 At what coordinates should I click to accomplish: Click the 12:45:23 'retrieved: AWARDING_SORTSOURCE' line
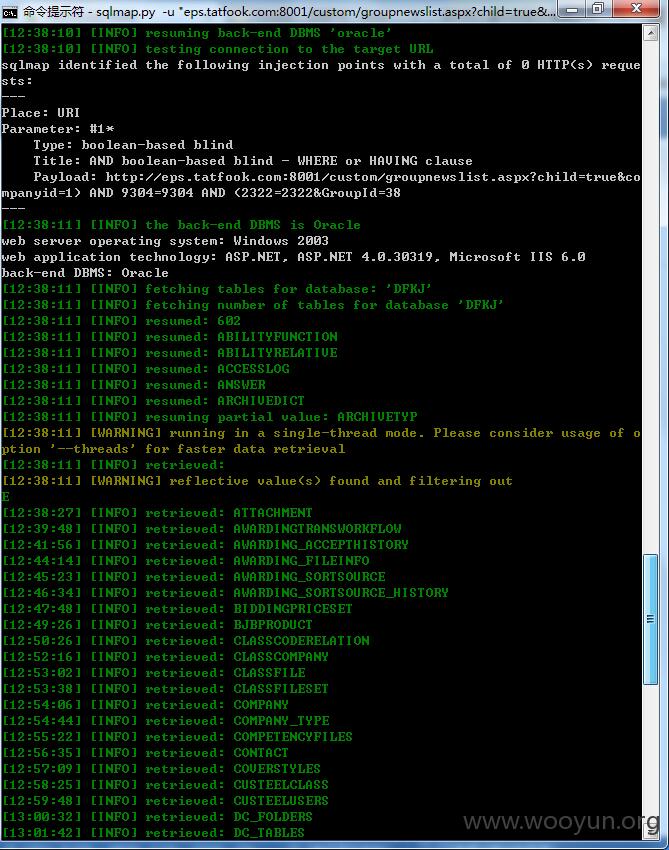(194, 577)
